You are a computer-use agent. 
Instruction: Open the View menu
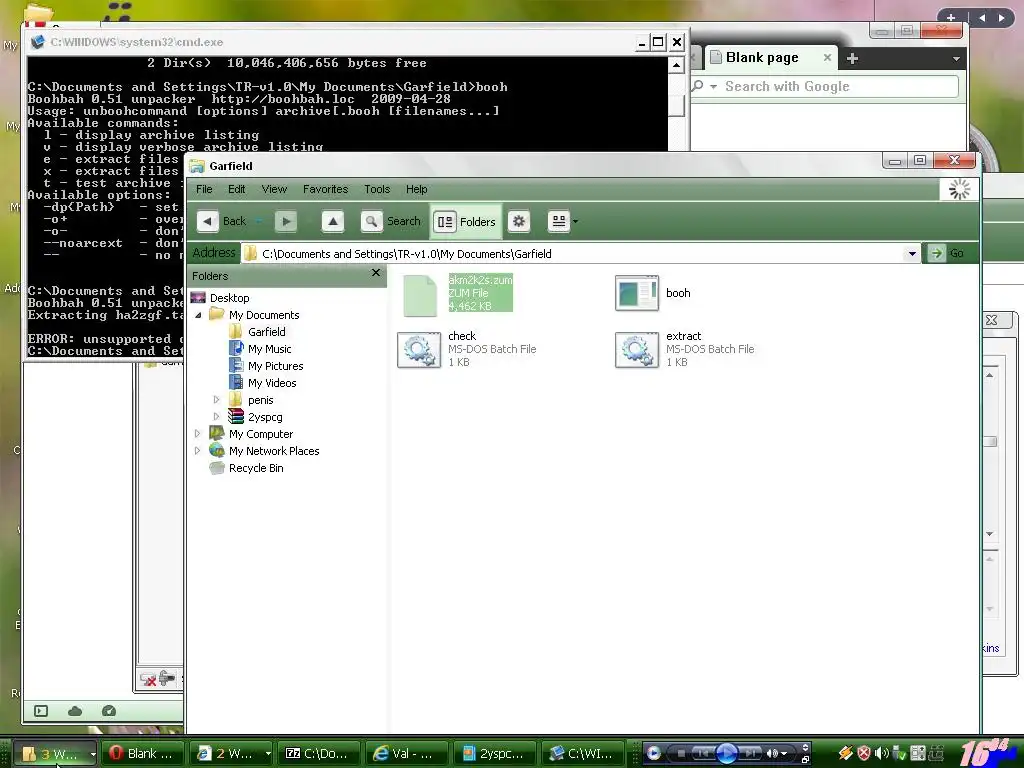point(274,189)
